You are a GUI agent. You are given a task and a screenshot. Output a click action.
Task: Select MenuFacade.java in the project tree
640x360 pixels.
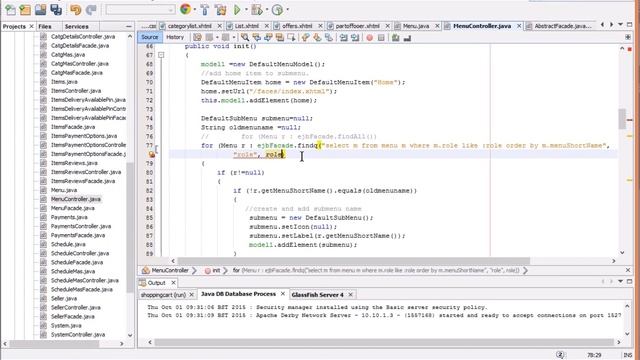(x=72, y=208)
